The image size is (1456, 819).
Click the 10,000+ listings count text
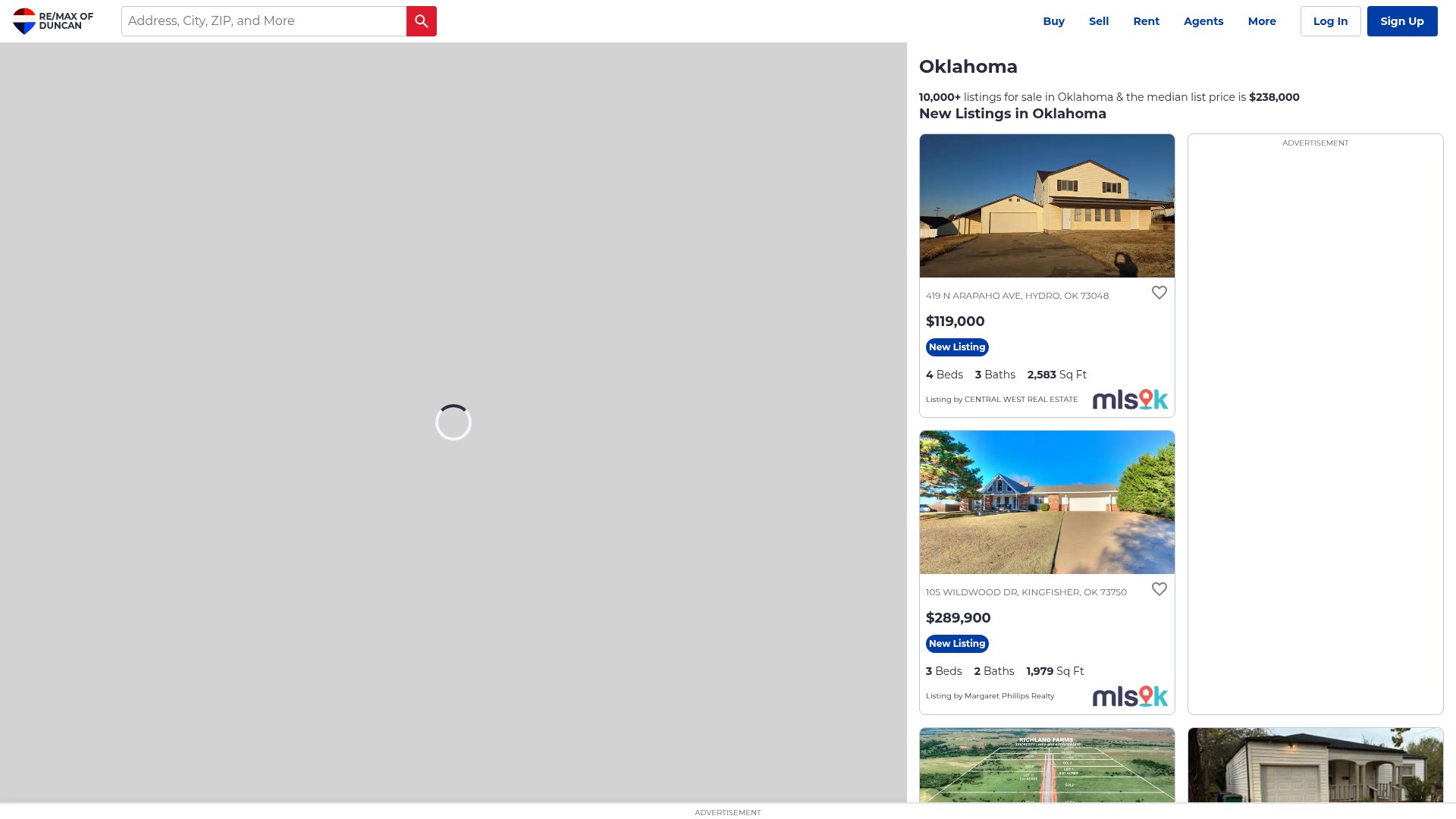click(940, 97)
